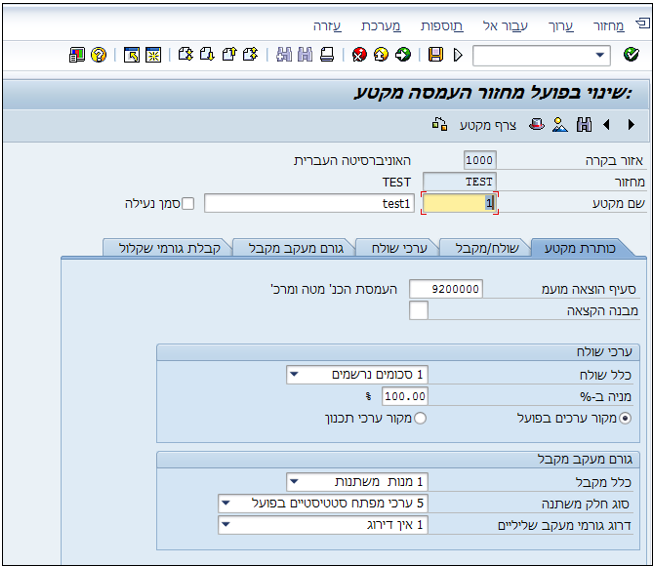Switch to גורם מעקב מקבל tab
Screen dimensions: 657x570
click(x=296, y=248)
